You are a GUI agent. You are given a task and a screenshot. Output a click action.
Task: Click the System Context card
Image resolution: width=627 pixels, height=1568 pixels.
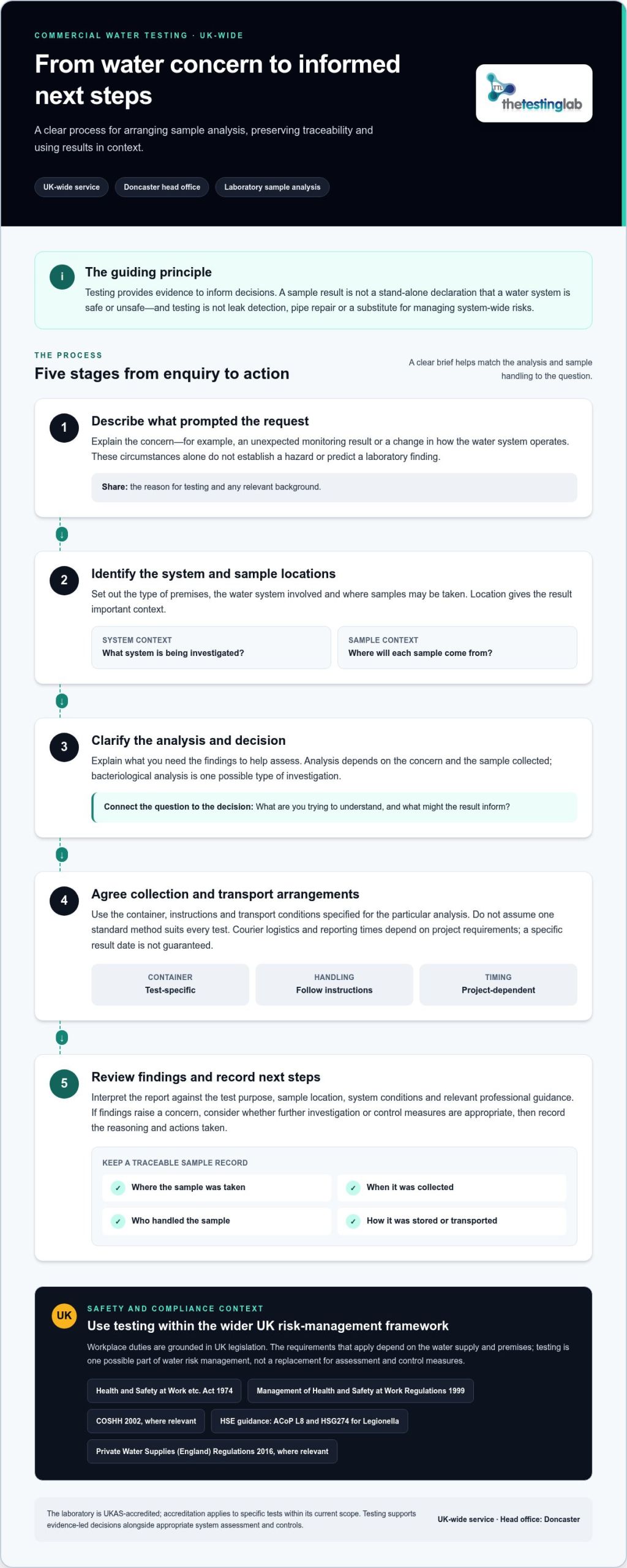point(211,647)
